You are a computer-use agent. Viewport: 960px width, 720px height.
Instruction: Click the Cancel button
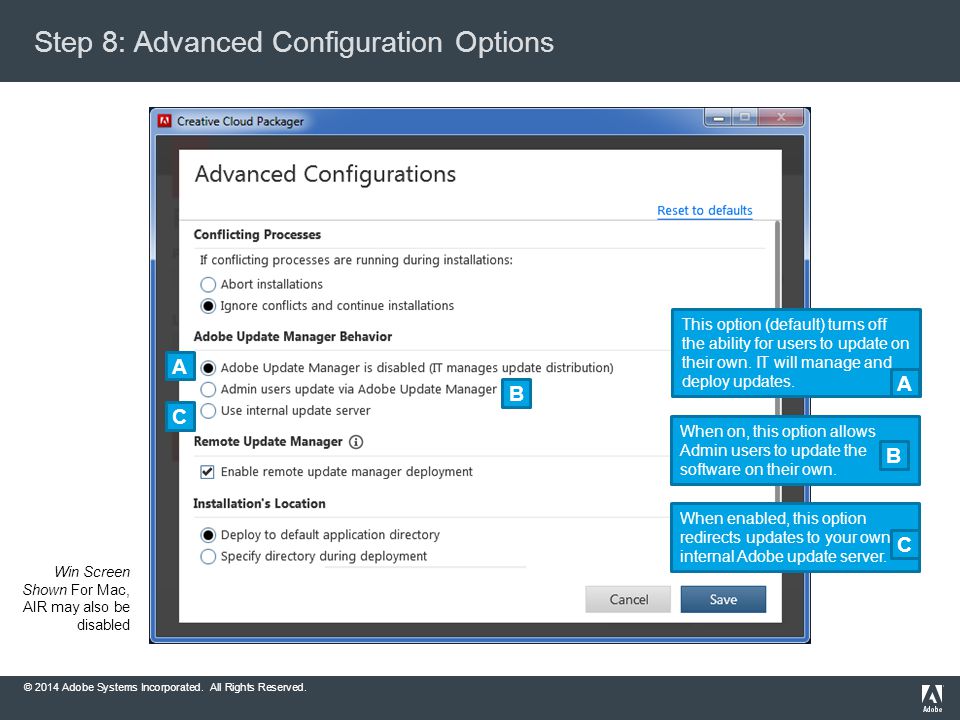628,599
